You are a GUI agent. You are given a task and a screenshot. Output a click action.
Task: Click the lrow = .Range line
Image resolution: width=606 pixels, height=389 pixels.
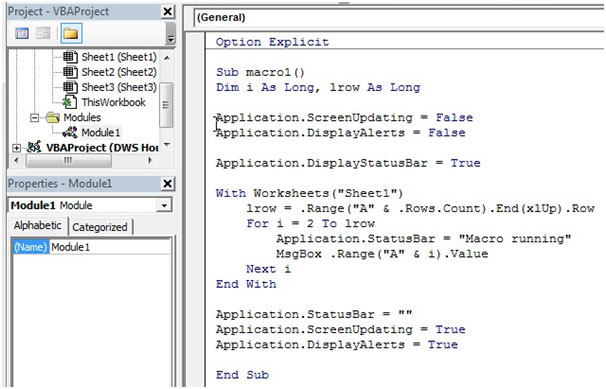tap(420, 208)
